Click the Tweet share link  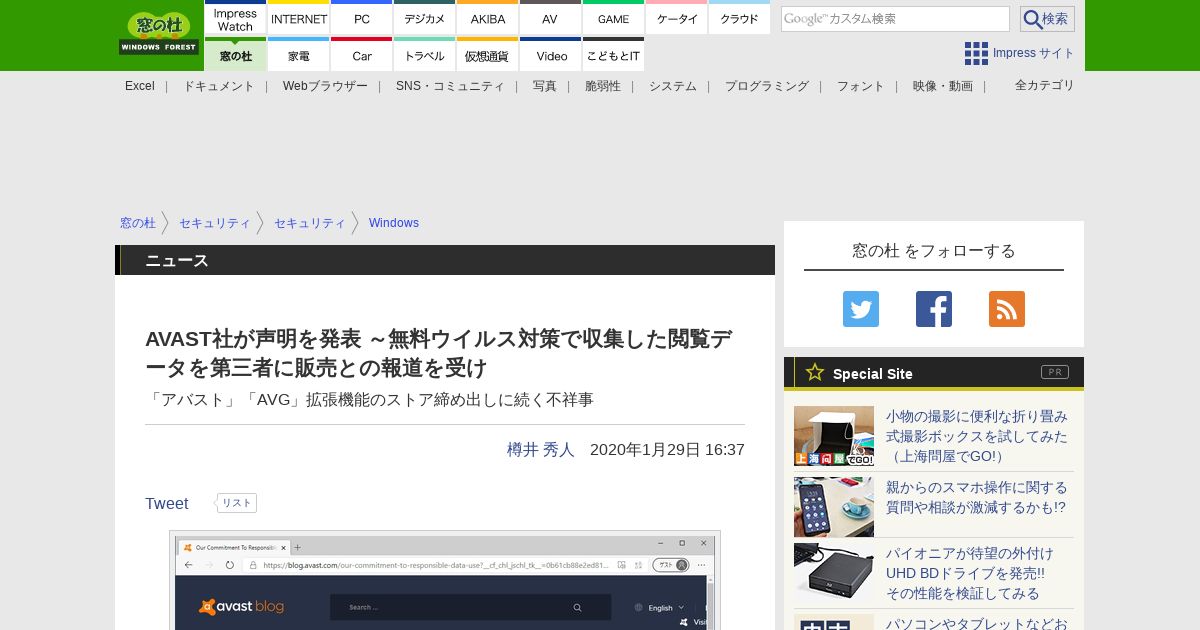(x=167, y=504)
